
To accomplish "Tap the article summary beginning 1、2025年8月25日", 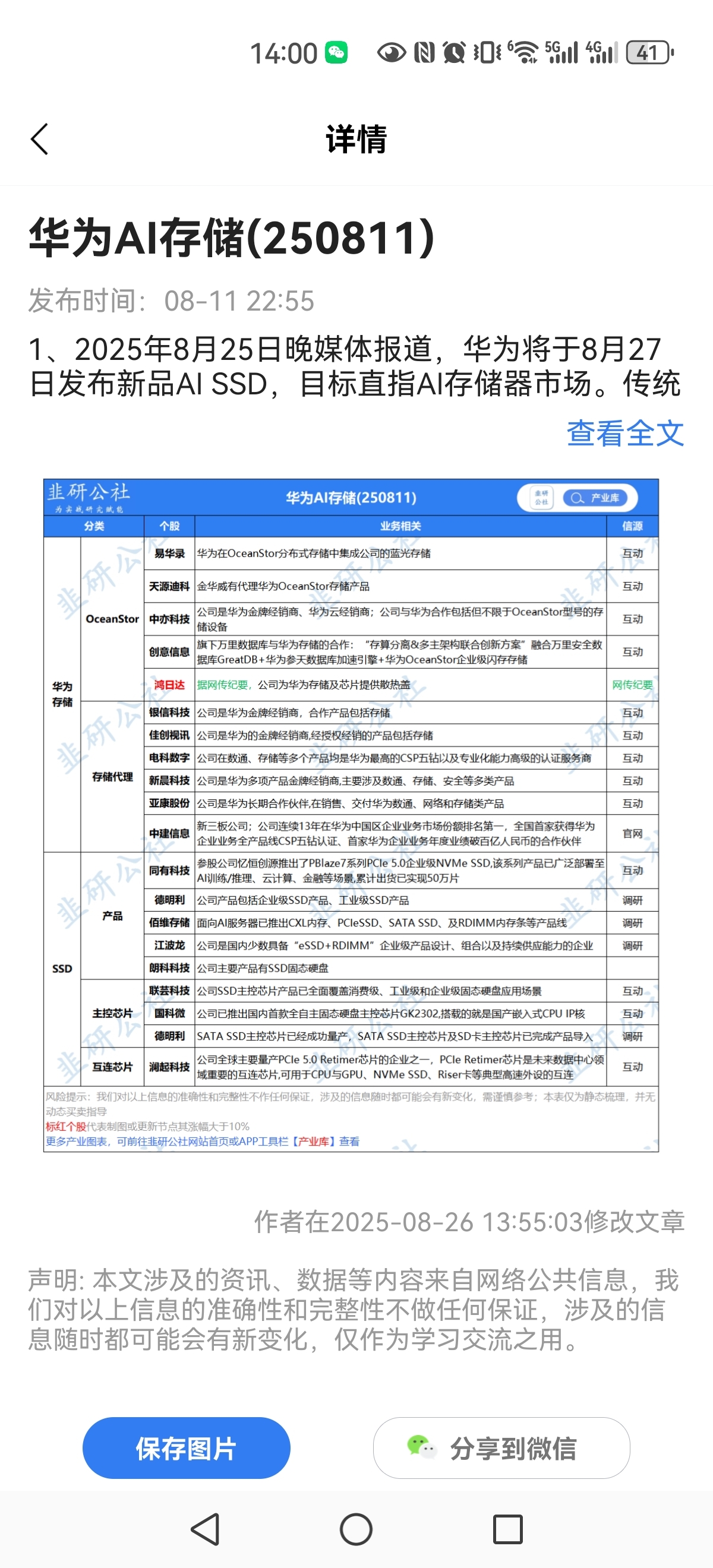I will coord(355,366).
